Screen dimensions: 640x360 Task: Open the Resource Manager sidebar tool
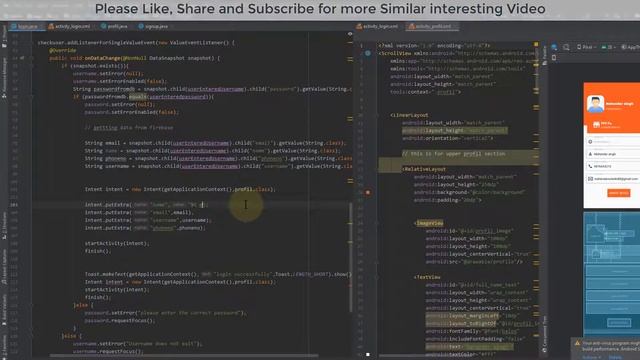[x=4, y=78]
